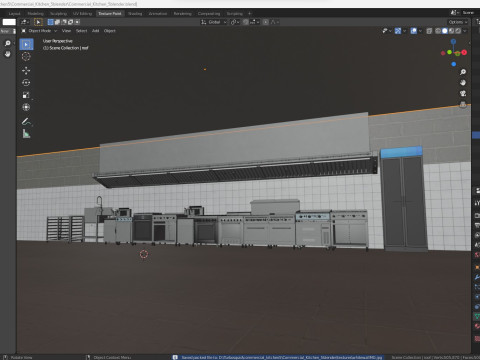Select the Select Box tool in the toolbar
The height and width of the screenshot is (360, 480).
click(x=26, y=44)
